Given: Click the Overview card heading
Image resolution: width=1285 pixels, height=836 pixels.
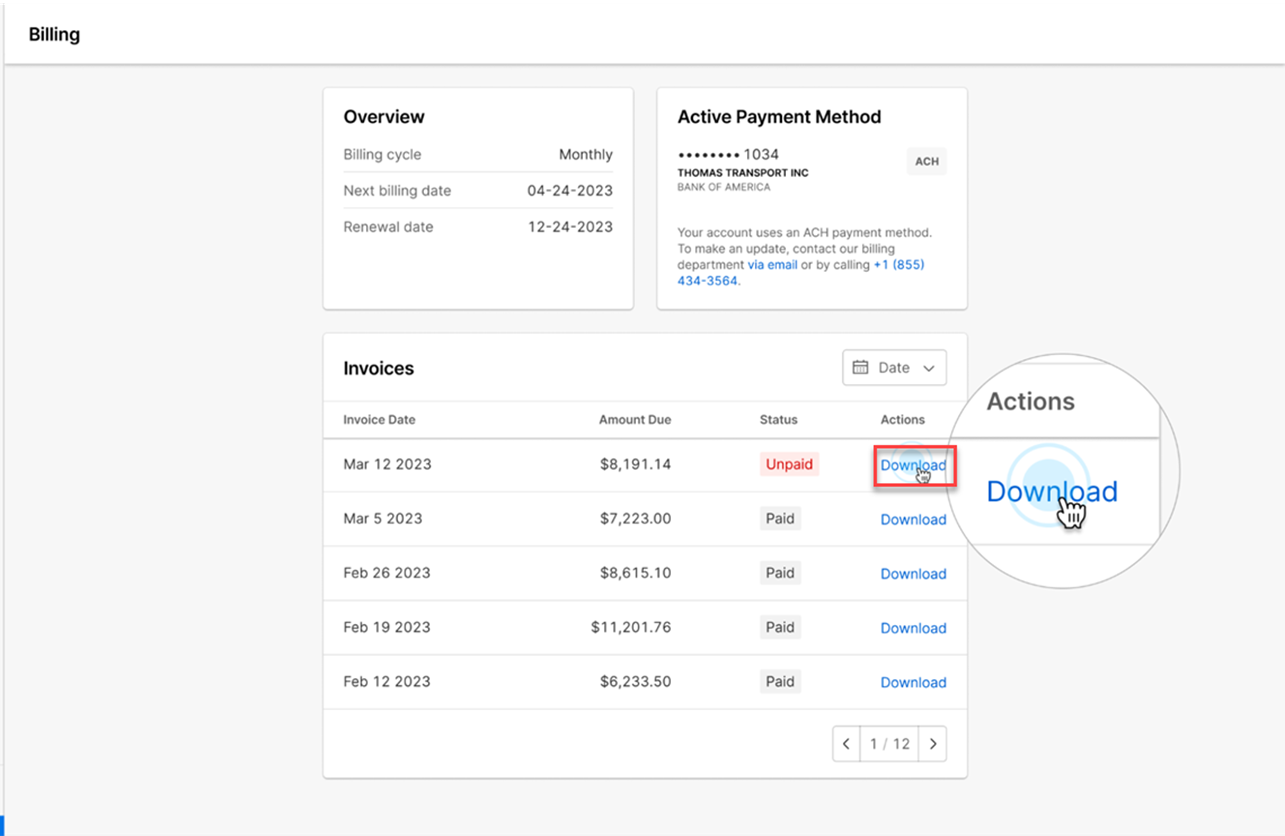Looking at the screenshot, I should (x=384, y=117).
